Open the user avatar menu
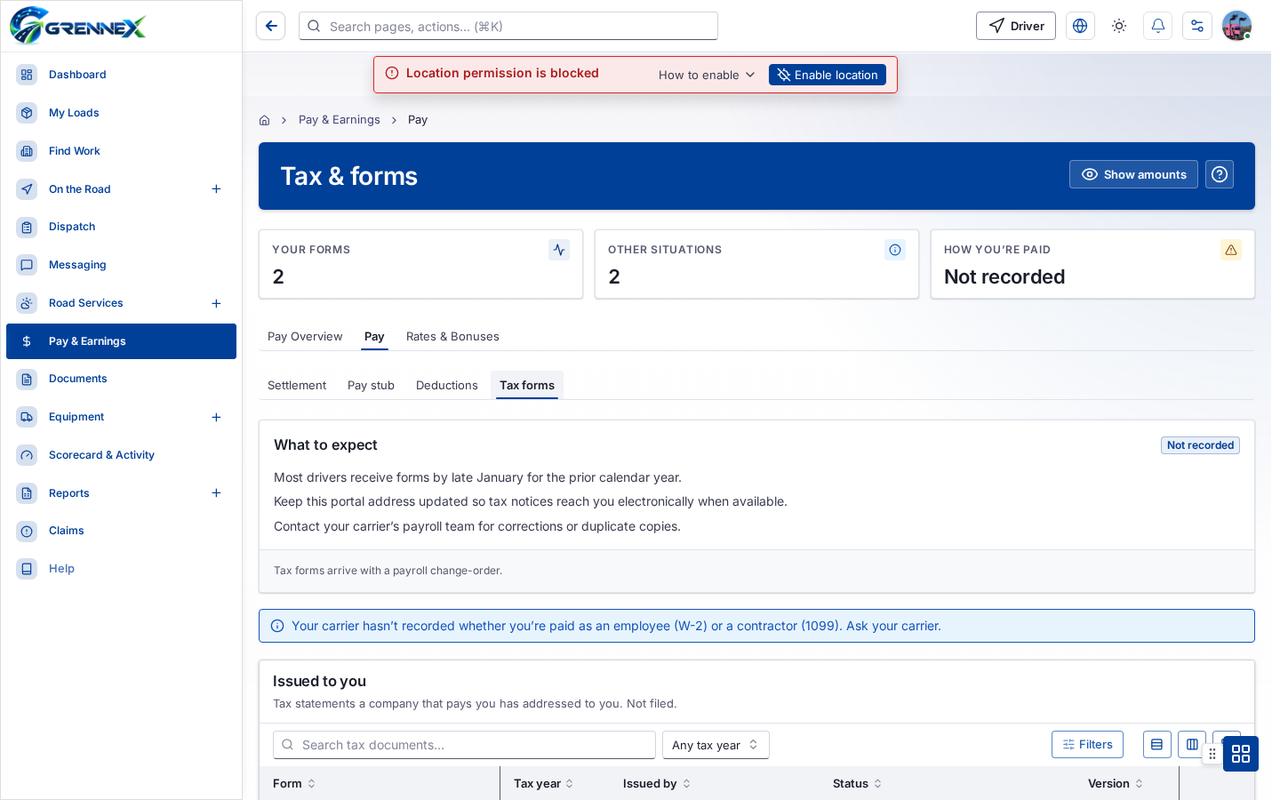1280x800 pixels. tap(1237, 26)
